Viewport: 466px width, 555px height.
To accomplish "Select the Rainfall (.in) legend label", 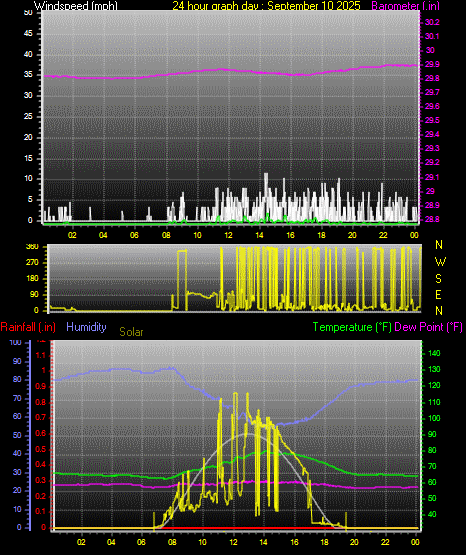I will point(28,327).
